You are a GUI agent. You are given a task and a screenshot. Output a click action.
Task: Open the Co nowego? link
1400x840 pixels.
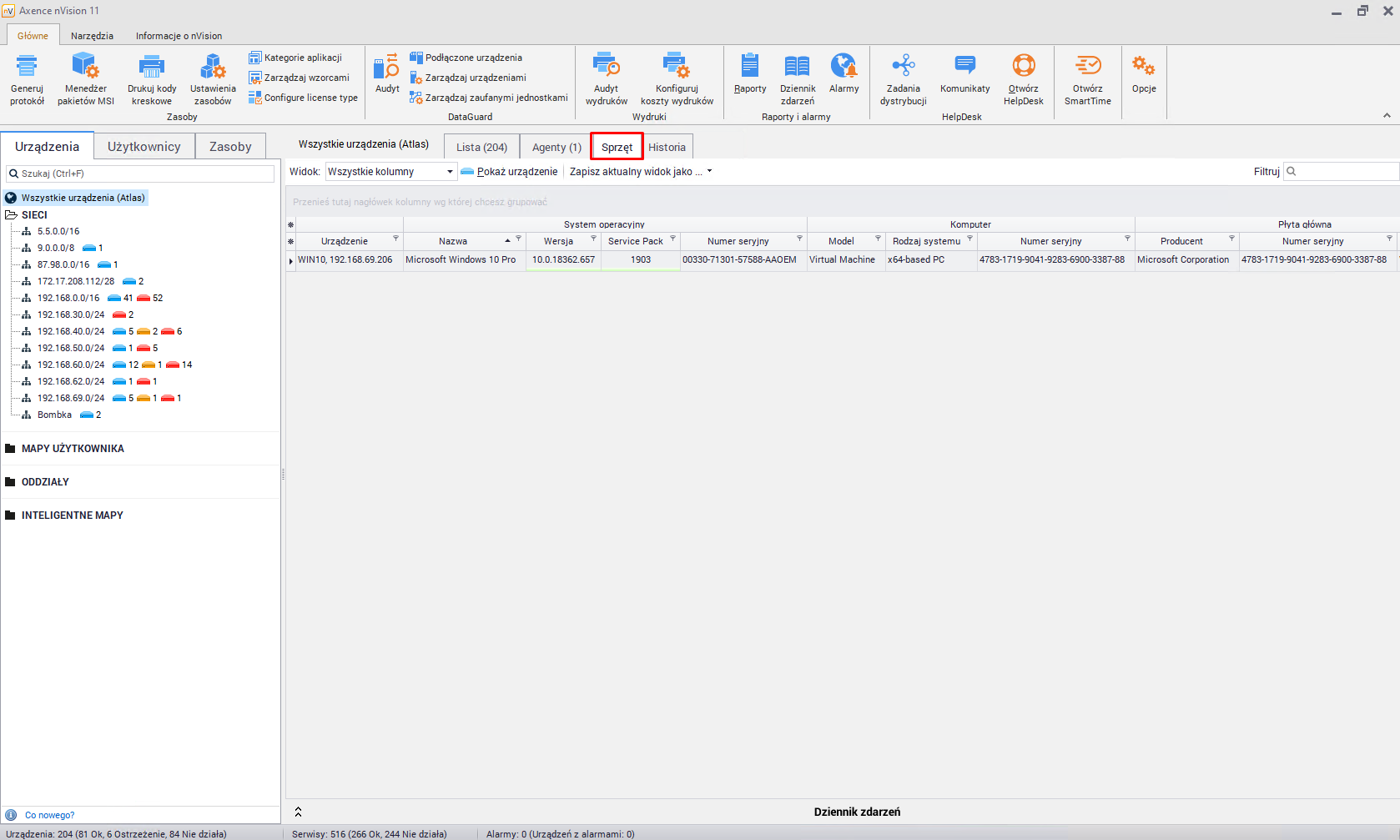[49, 815]
